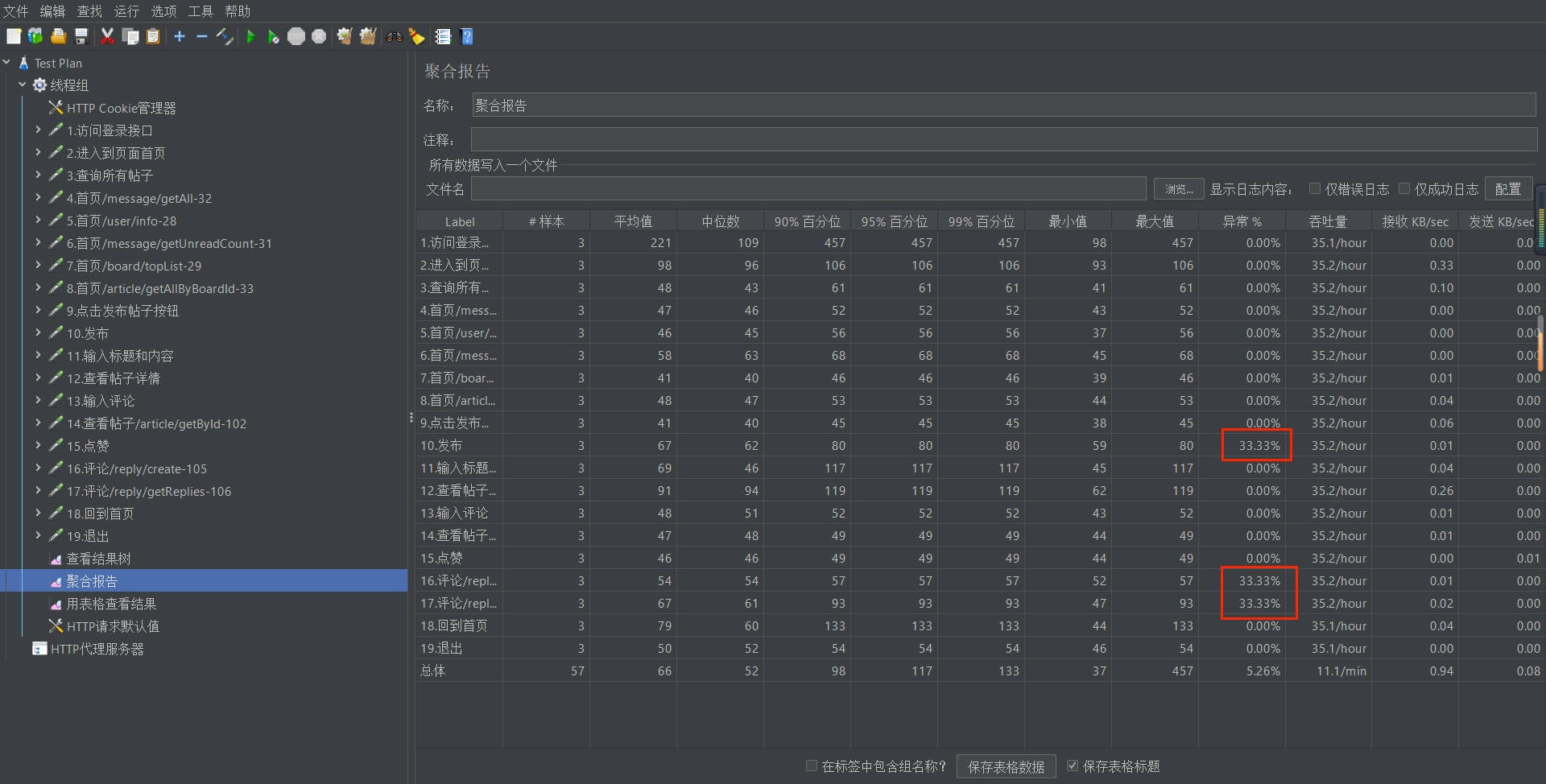Click the Paste clipboard icon

pyautogui.click(x=153, y=36)
